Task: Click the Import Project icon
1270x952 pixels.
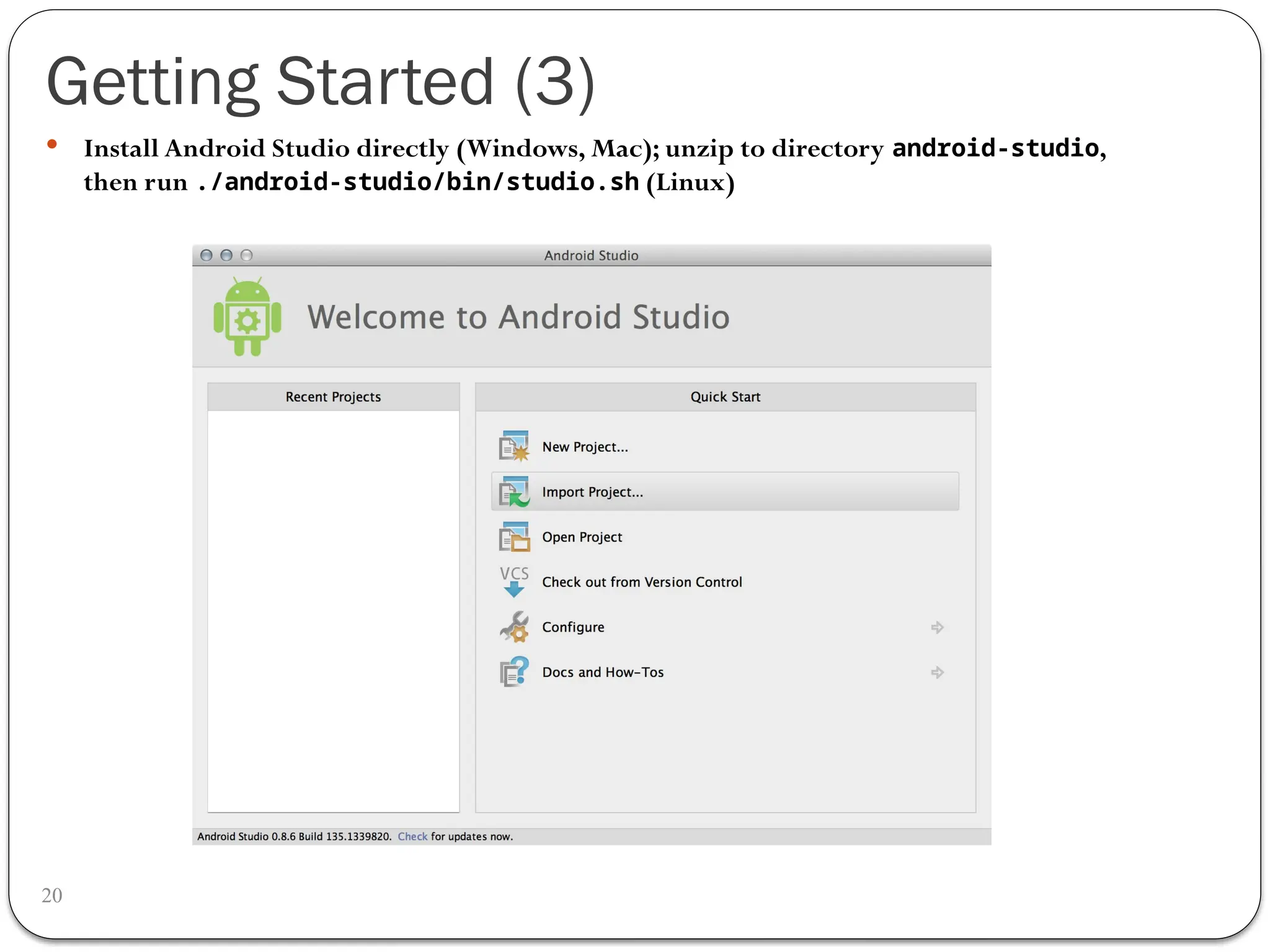Action: point(514,491)
